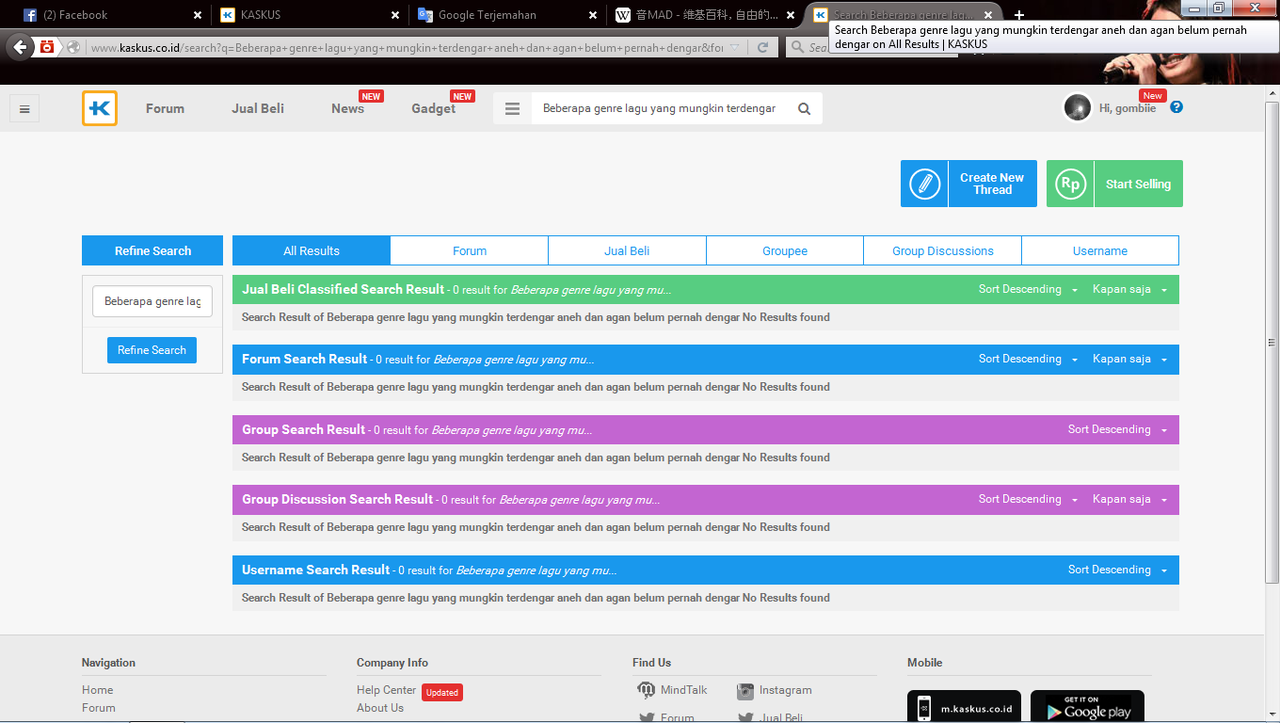This screenshot has width=1280, height=723.
Task: Expand Sort Descending in Jual Beli results
Action: (x=1028, y=289)
